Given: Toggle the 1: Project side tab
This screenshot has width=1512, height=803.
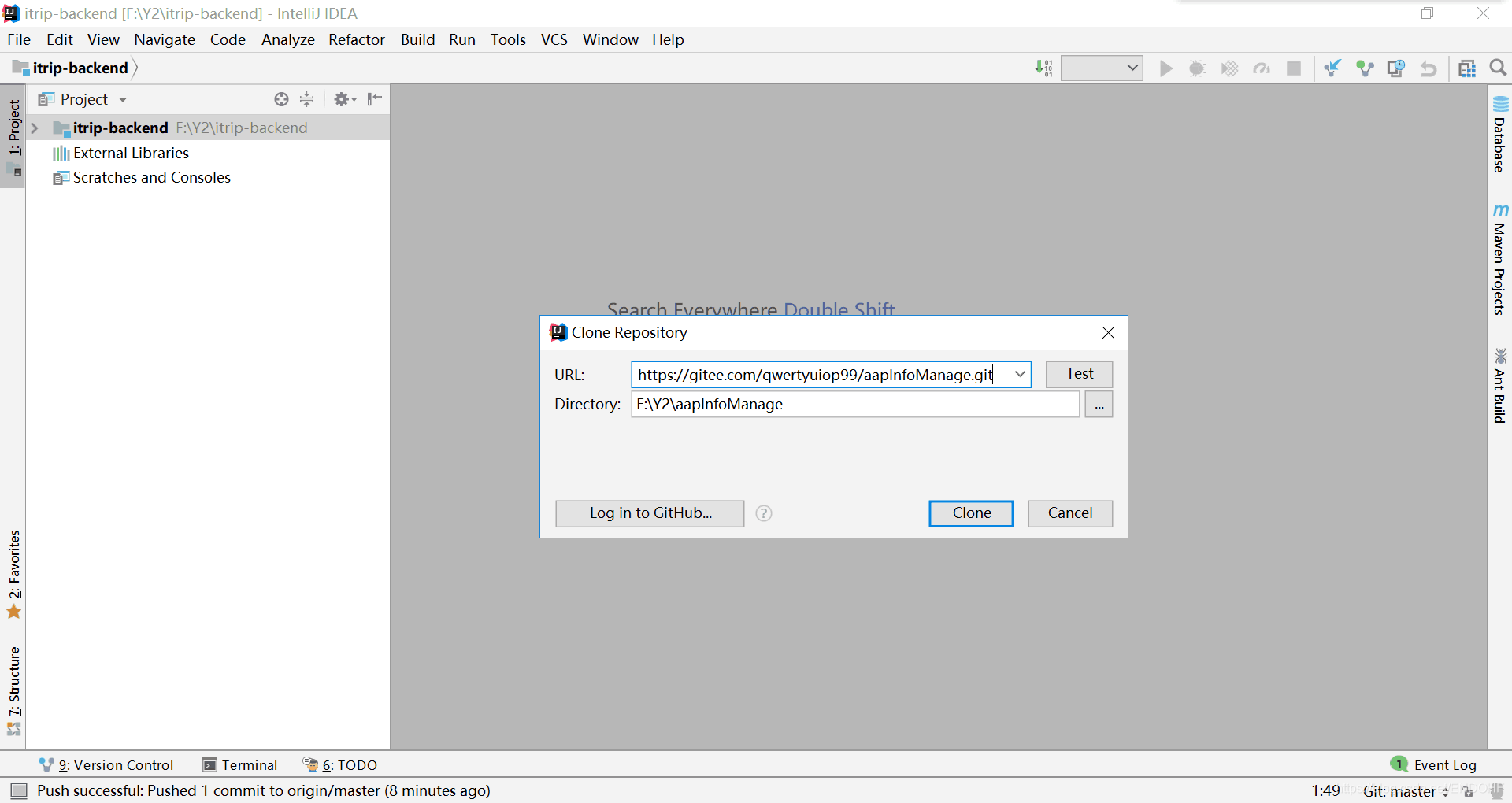Looking at the screenshot, I should tap(13, 137).
